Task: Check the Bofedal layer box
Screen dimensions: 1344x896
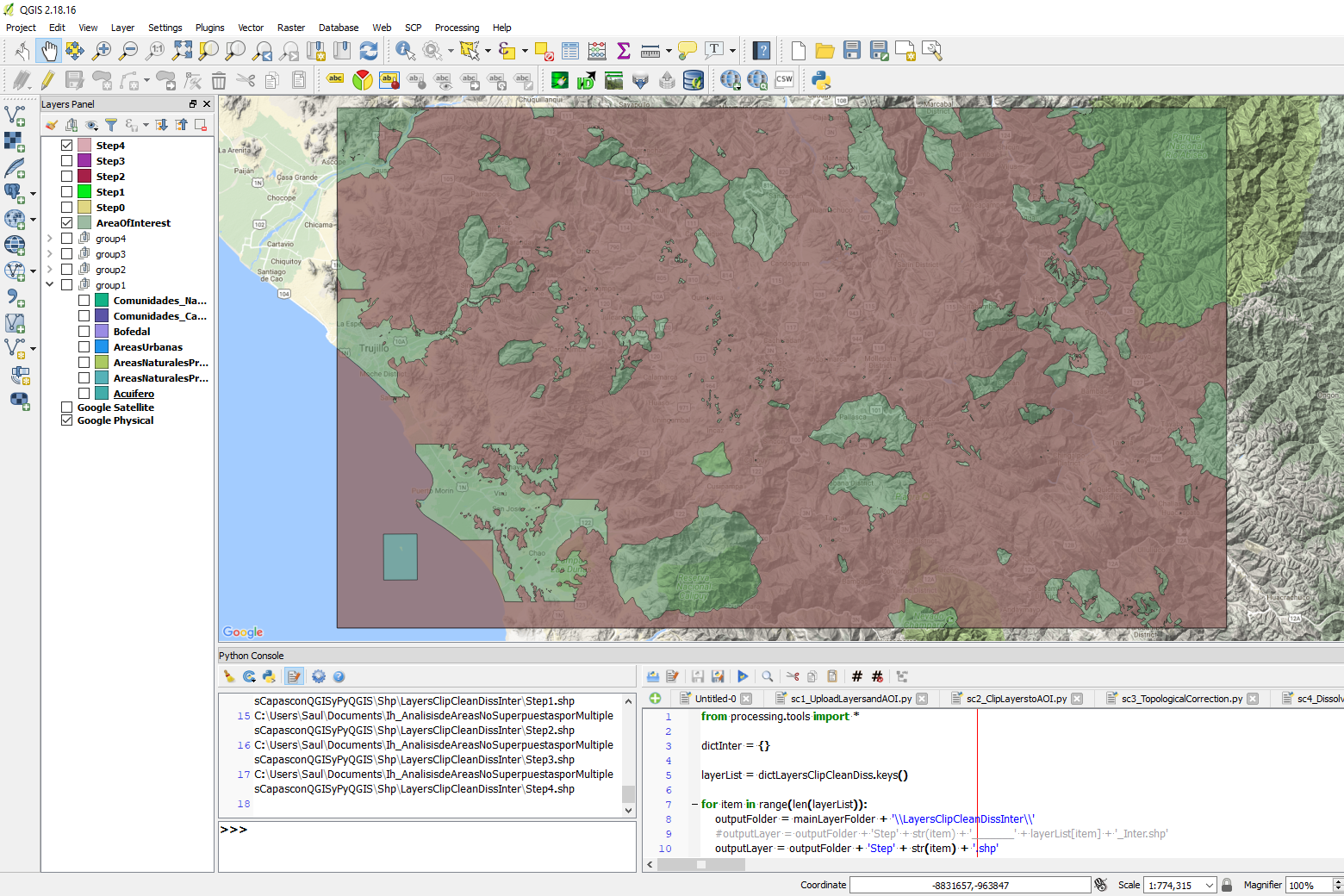Action: pos(84,332)
